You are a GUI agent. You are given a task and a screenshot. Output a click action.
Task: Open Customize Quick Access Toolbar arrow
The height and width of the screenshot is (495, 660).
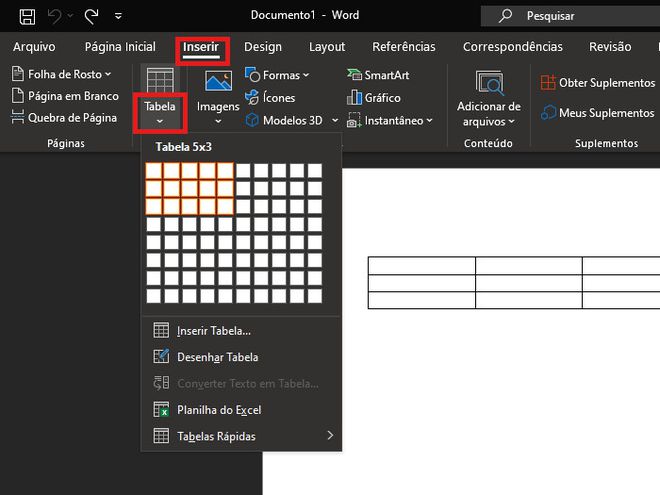pos(118,16)
